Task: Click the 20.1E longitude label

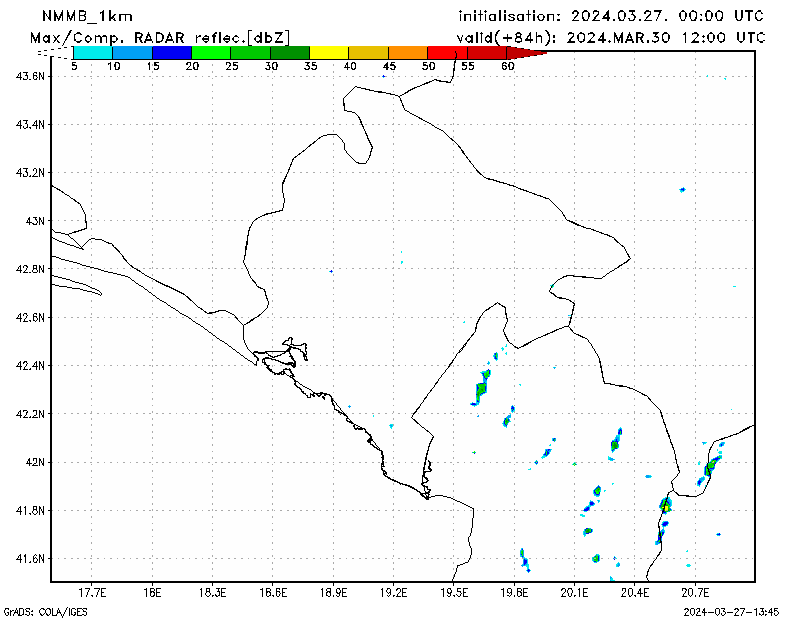Action: click(574, 593)
